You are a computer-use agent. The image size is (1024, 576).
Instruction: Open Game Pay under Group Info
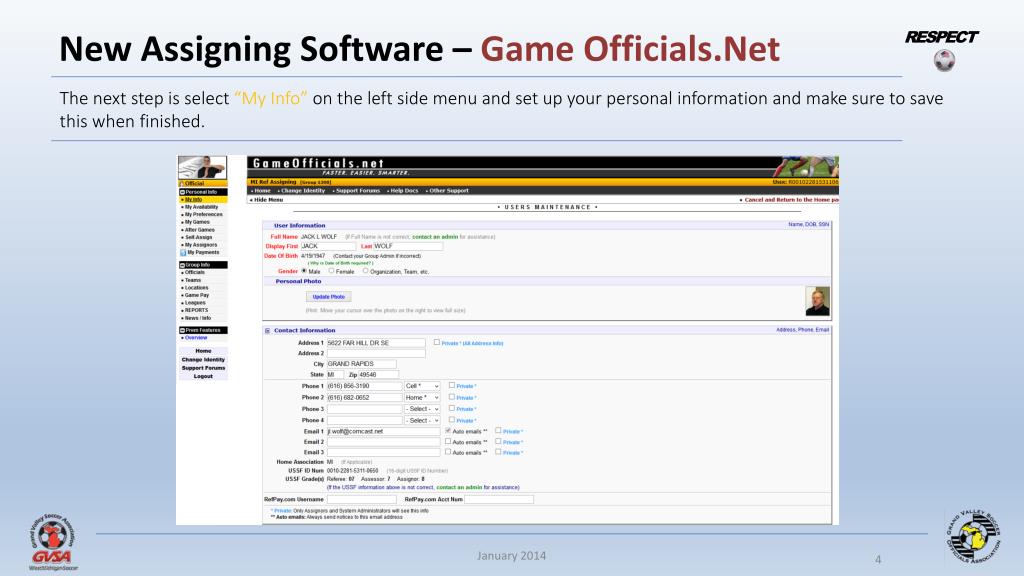[196, 295]
